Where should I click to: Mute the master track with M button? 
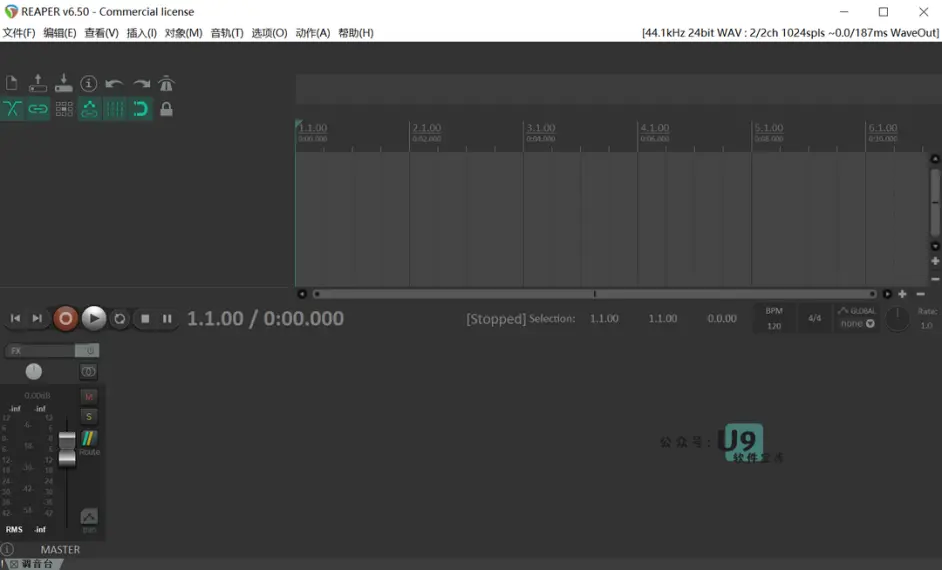tap(89, 396)
